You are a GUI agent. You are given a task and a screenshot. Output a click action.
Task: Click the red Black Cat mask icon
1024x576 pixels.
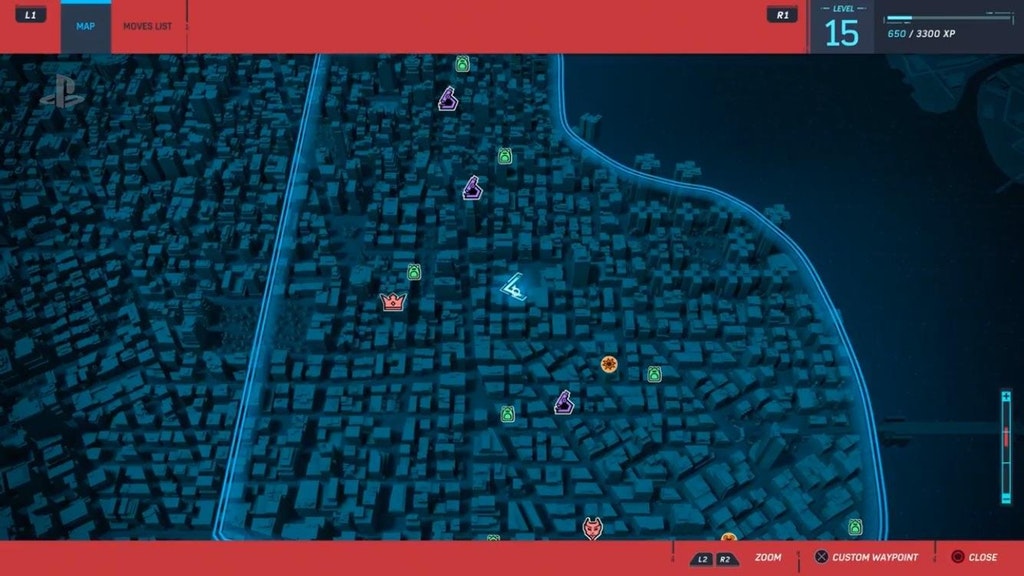tap(592, 528)
